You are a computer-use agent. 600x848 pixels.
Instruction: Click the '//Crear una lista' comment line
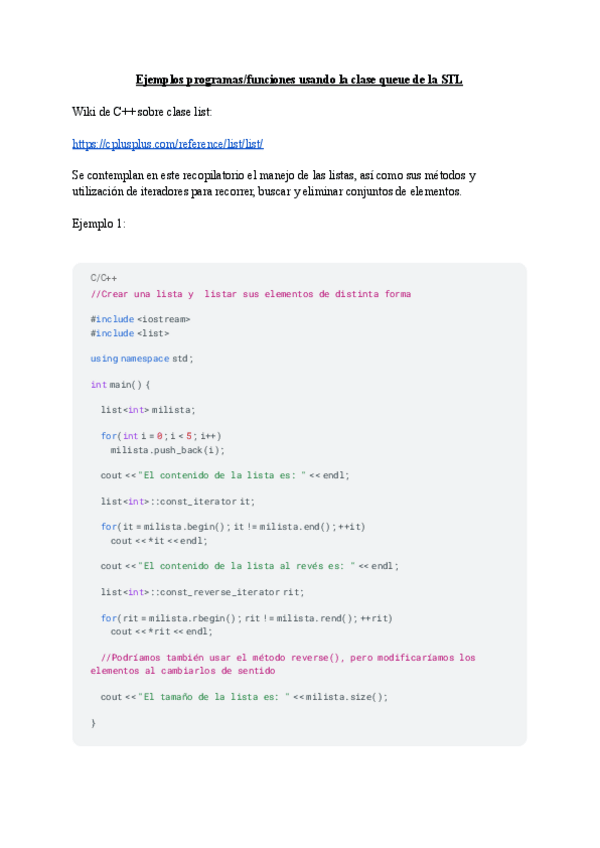[250, 294]
